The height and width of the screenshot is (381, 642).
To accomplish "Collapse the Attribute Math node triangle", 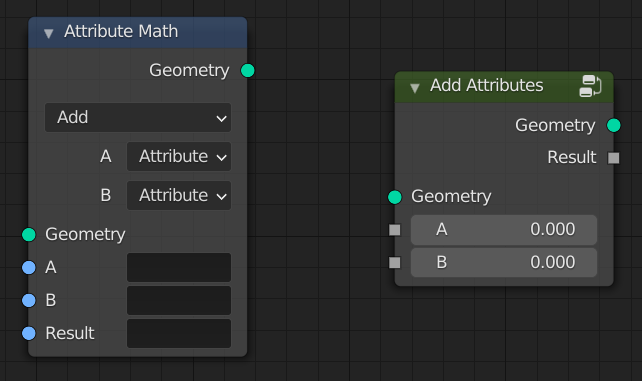I will pyautogui.click(x=49, y=34).
